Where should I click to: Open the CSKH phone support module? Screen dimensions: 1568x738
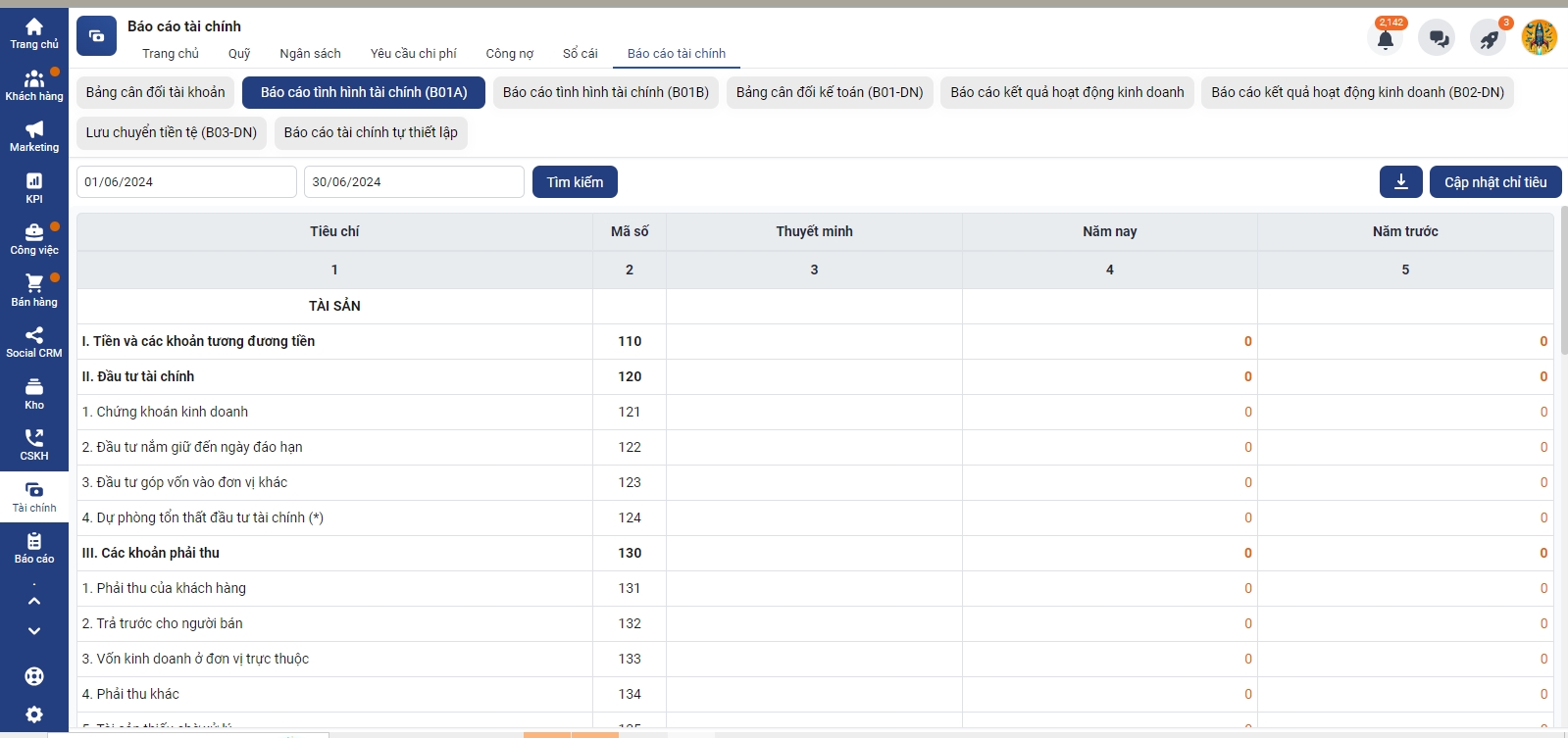coord(34,444)
